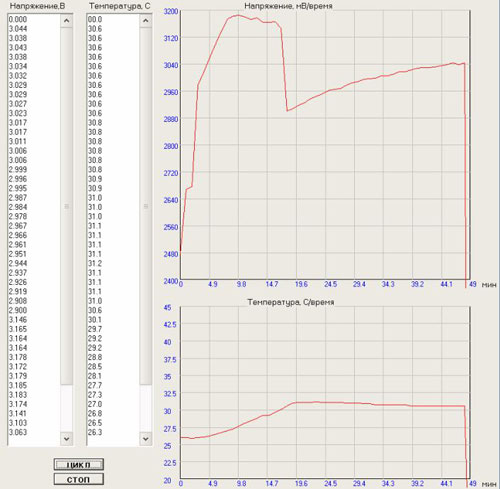Select the 3.183 voltage reading
This screenshot has width=500, height=489.
18,394
